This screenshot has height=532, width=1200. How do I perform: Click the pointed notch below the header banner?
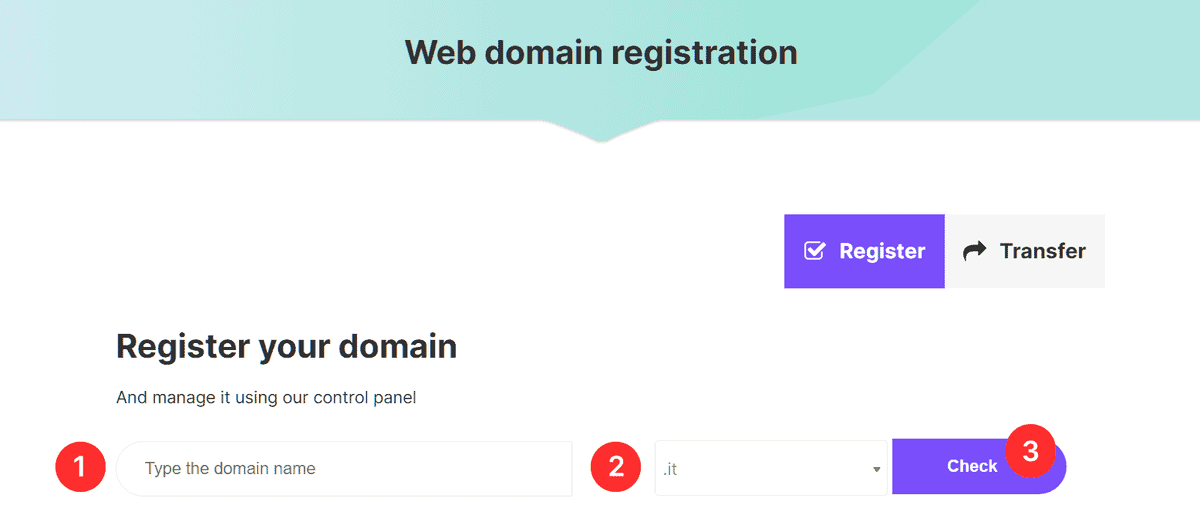pyautogui.click(x=601, y=134)
